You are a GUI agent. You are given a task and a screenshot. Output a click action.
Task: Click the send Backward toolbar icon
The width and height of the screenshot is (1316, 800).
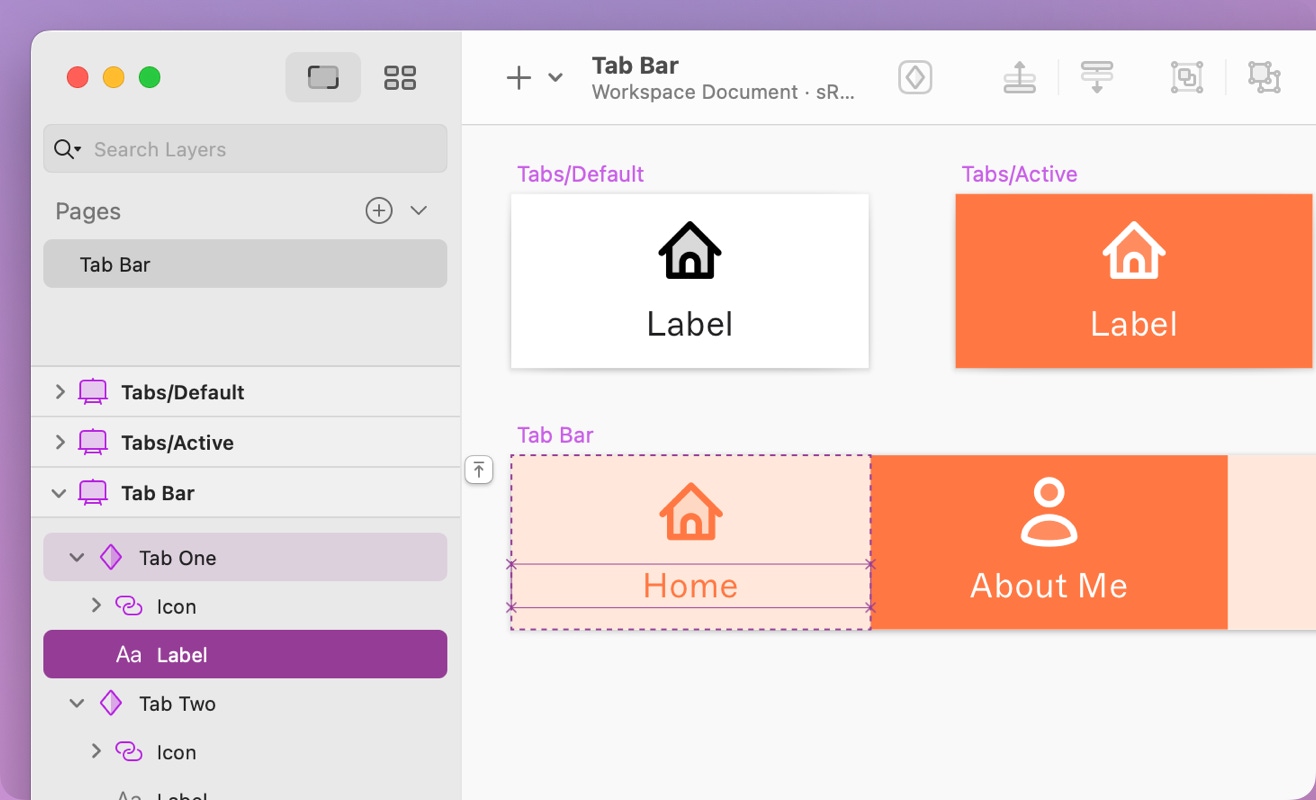(x=1097, y=78)
